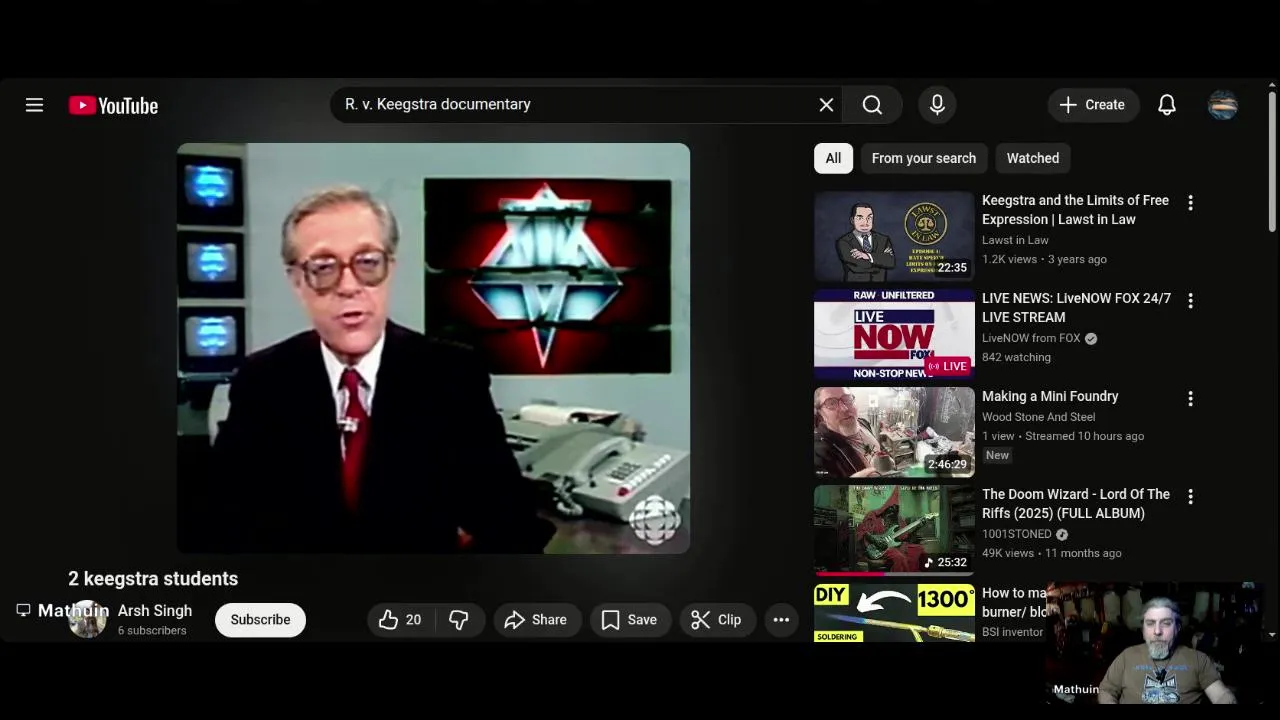Subscribe to Arsh Singh channel

point(260,620)
